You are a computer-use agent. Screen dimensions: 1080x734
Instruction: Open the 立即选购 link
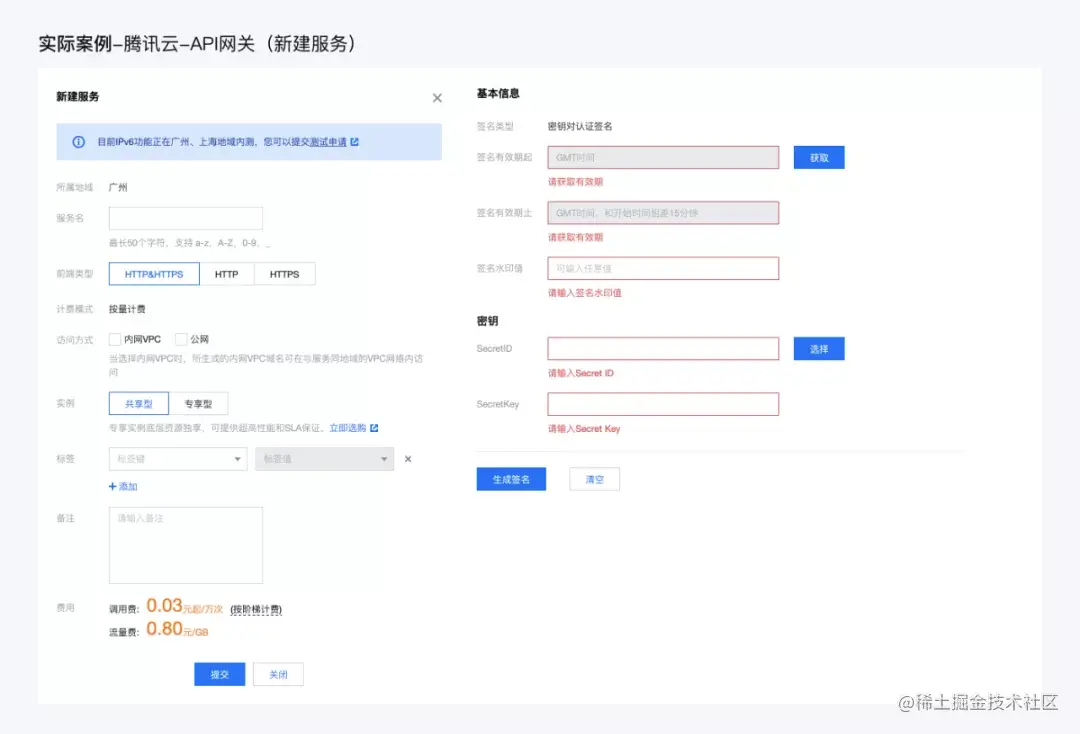tap(348, 428)
